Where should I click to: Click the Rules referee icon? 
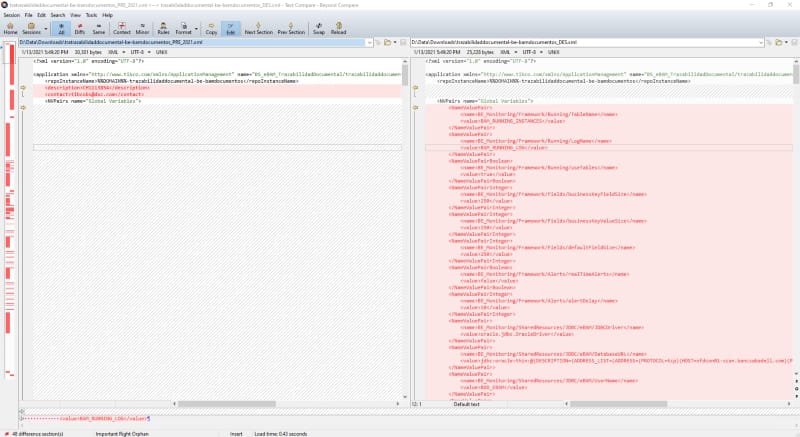pos(163,28)
